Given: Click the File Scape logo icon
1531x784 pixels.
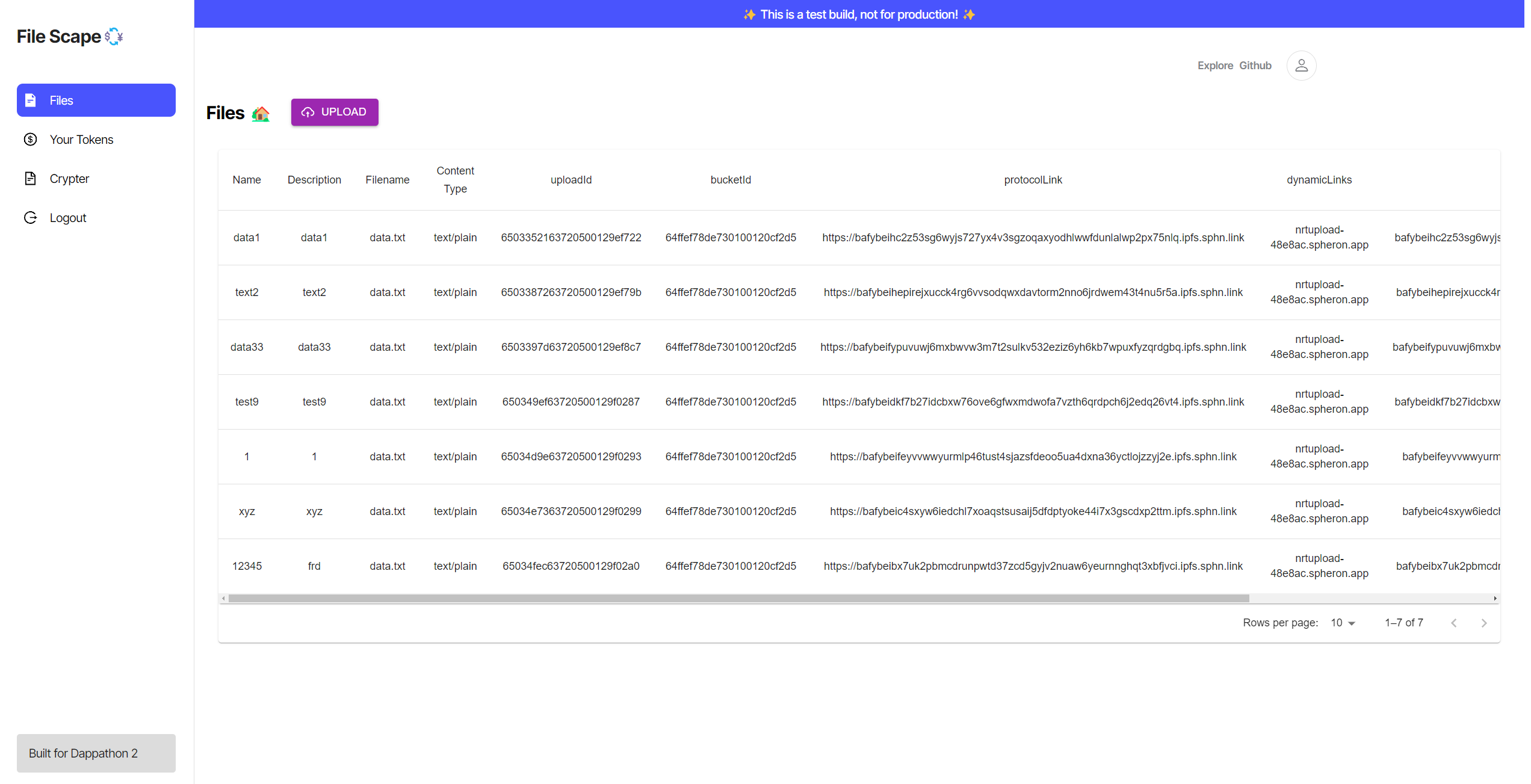Looking at the screenshot, I should (x=114, y=37).
